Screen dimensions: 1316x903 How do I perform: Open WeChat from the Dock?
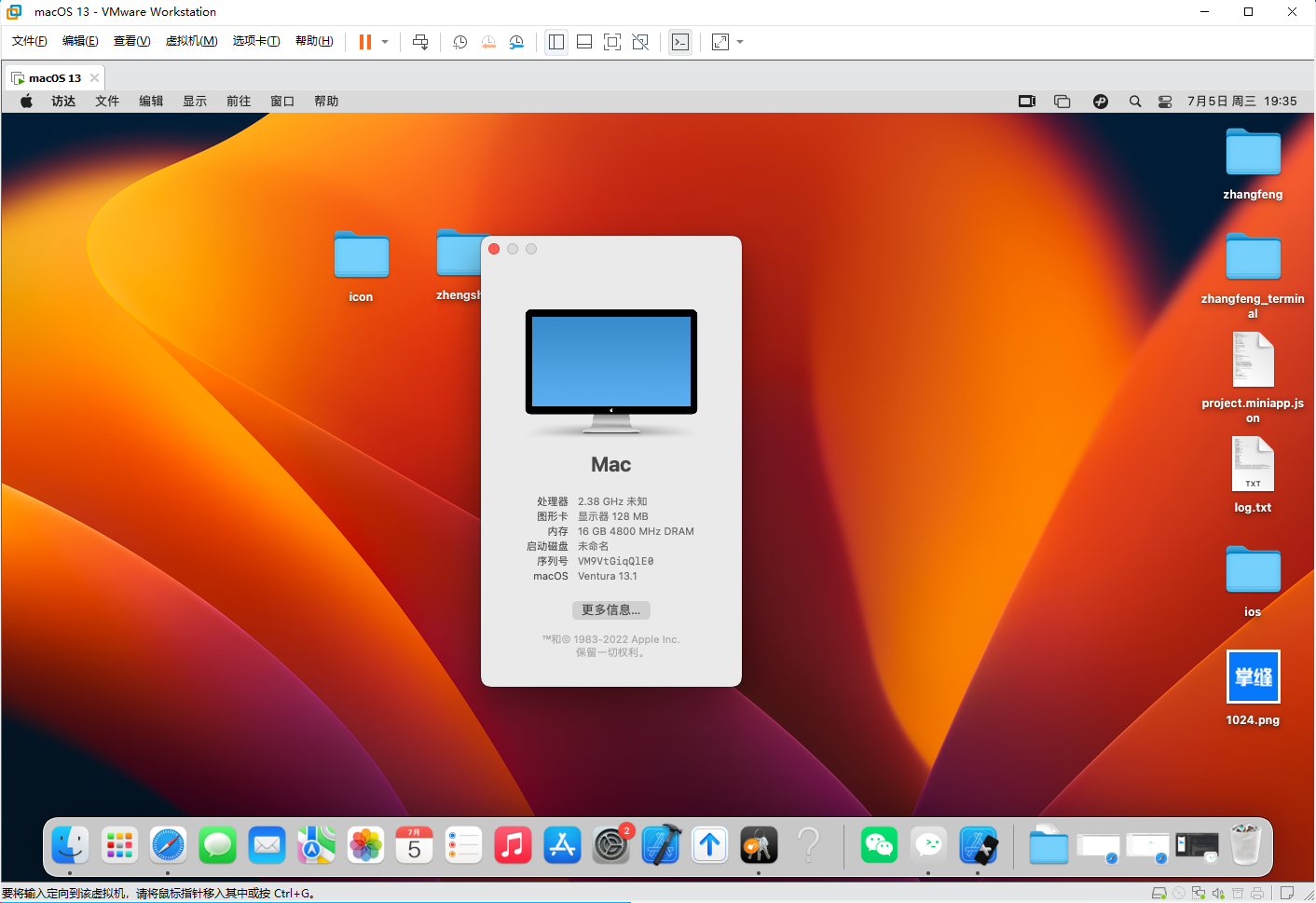point(879,846)
